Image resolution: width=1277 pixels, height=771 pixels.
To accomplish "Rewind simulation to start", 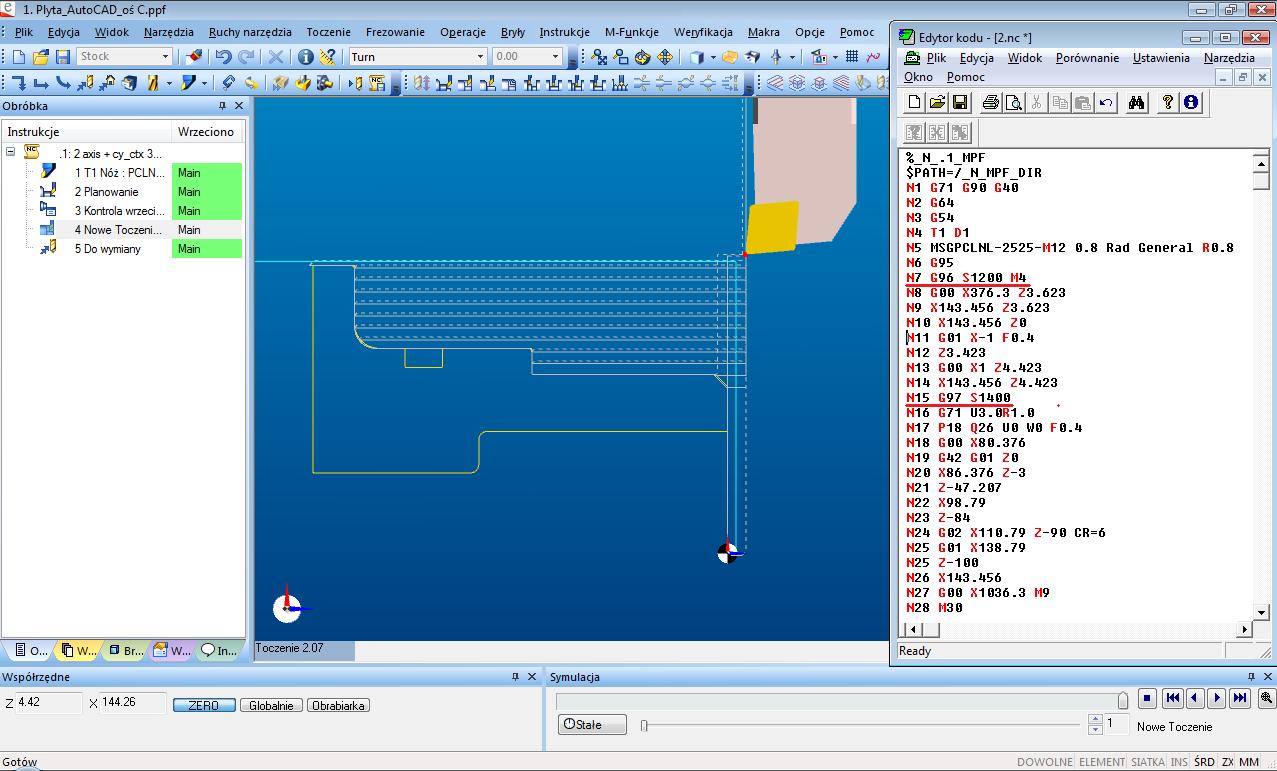I will click(x=1173, y=698).
